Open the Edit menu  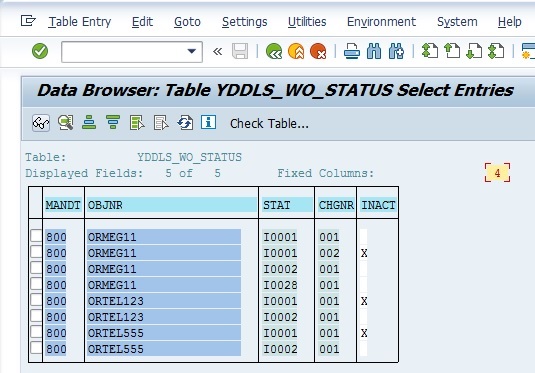click(142, 22)
